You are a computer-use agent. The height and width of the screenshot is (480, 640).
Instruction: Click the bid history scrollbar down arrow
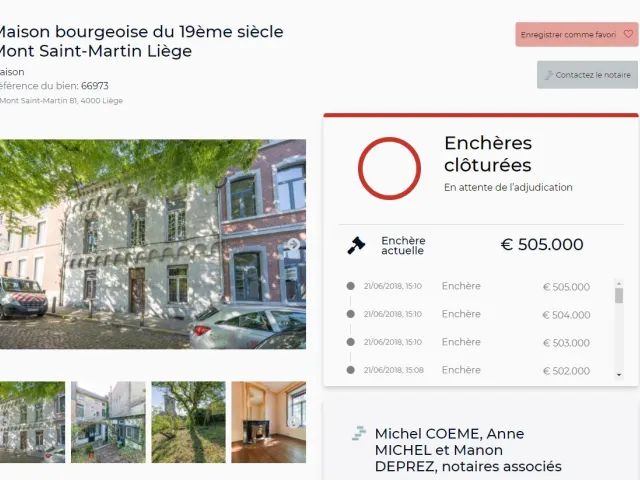(619, 375)
